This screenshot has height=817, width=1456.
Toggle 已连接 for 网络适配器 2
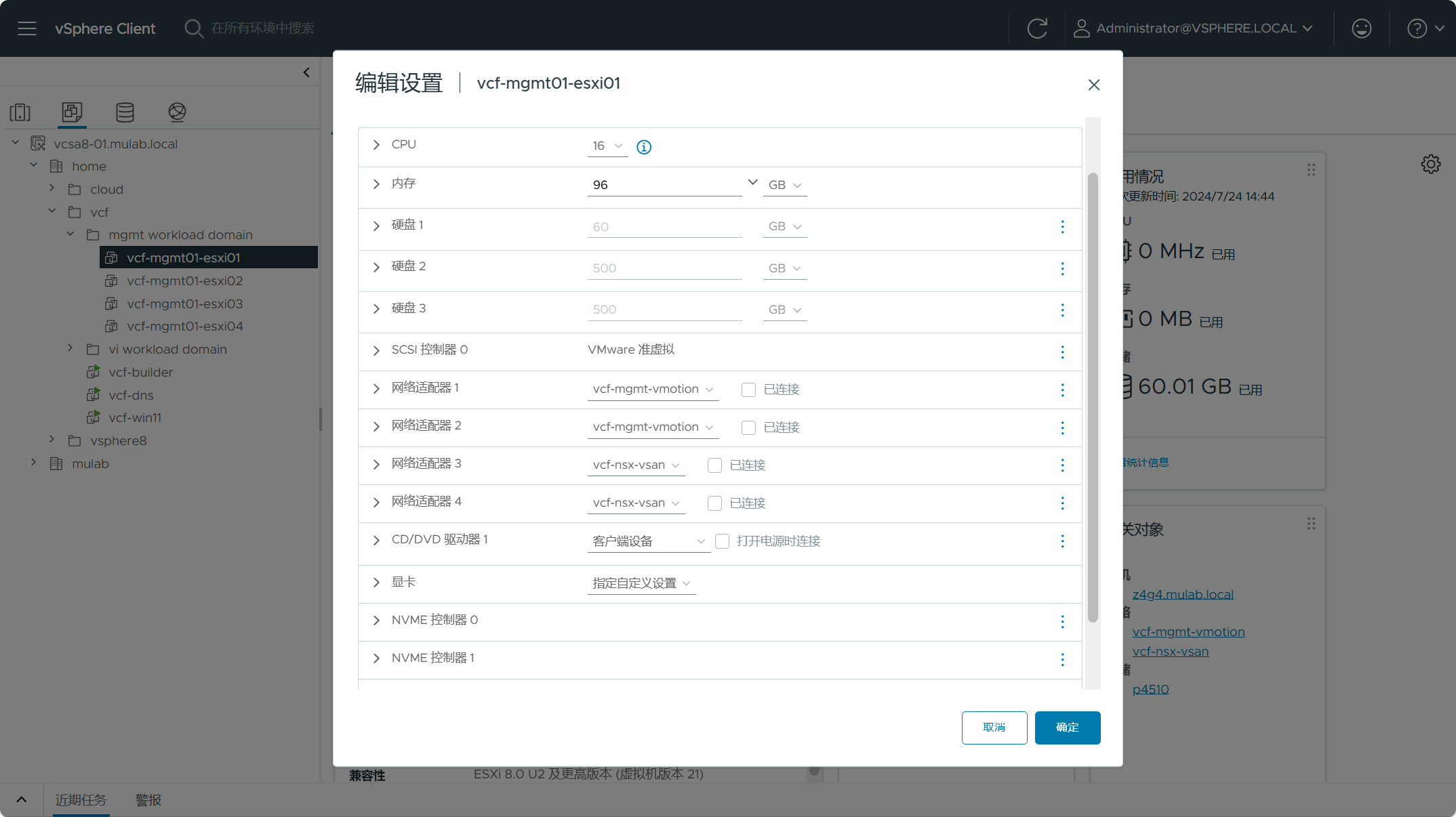[748, 427]
